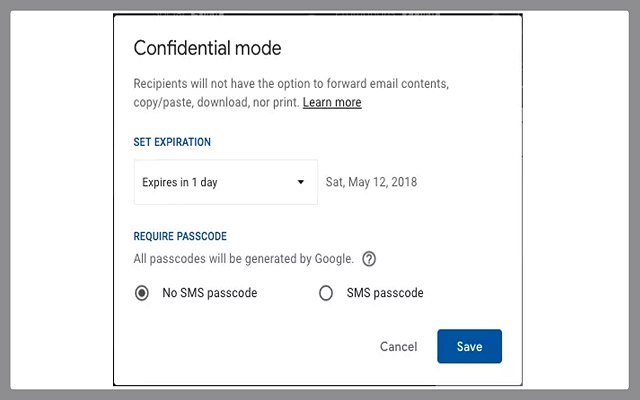Click the dropdown arrow in expiration box

pyautogui.click(x=300, y=182)
